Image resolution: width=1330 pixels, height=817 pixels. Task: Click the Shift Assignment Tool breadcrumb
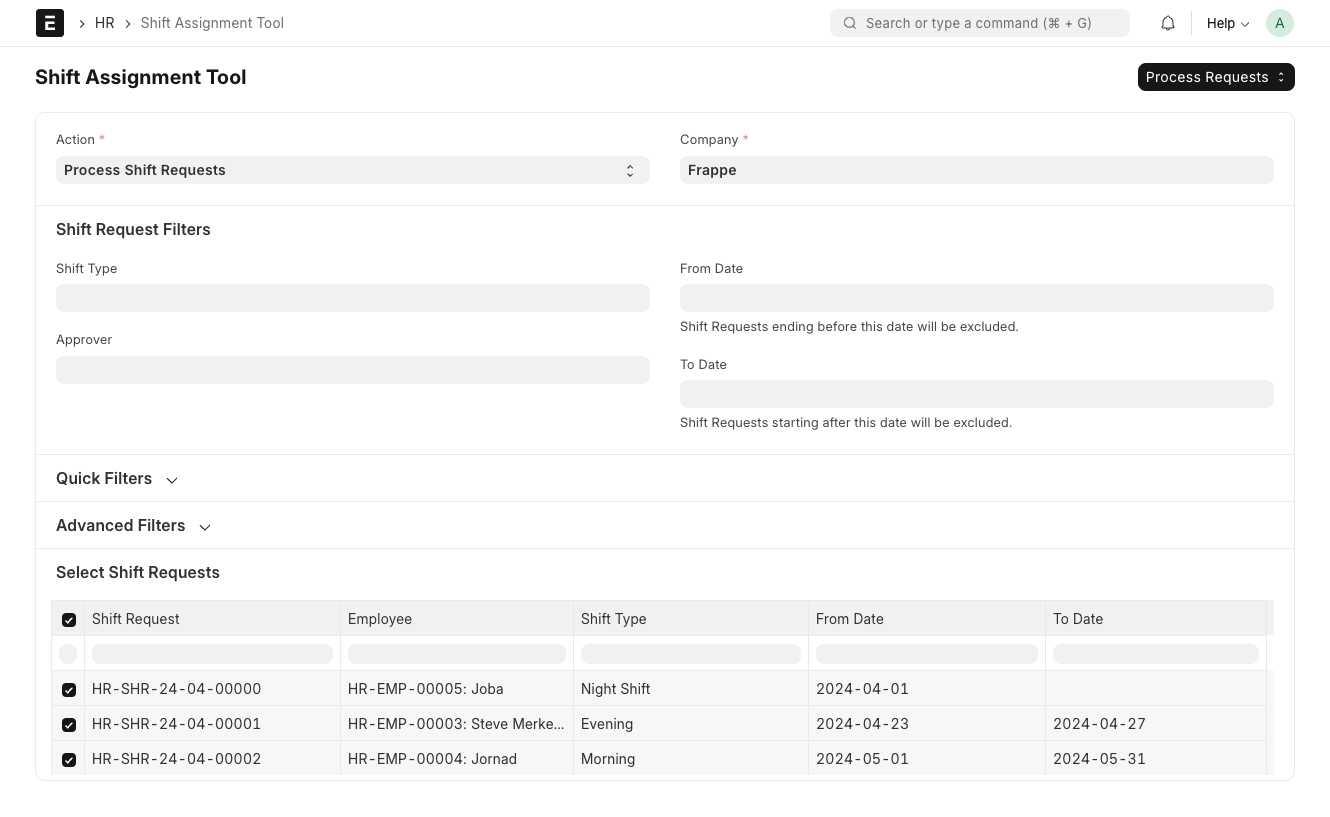tap(212, 23)
